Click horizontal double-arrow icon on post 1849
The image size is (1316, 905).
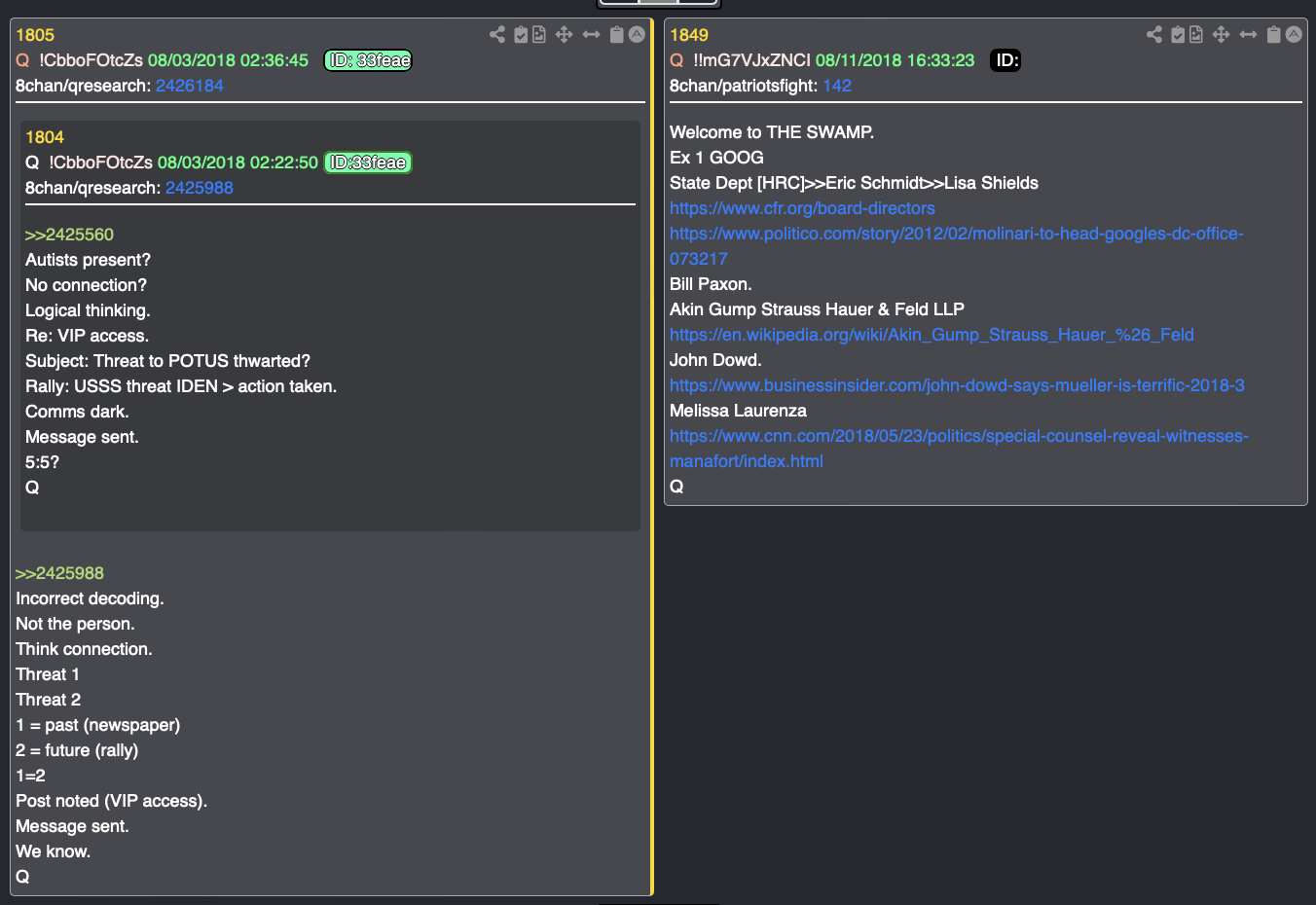click(x=1248, y=35)
